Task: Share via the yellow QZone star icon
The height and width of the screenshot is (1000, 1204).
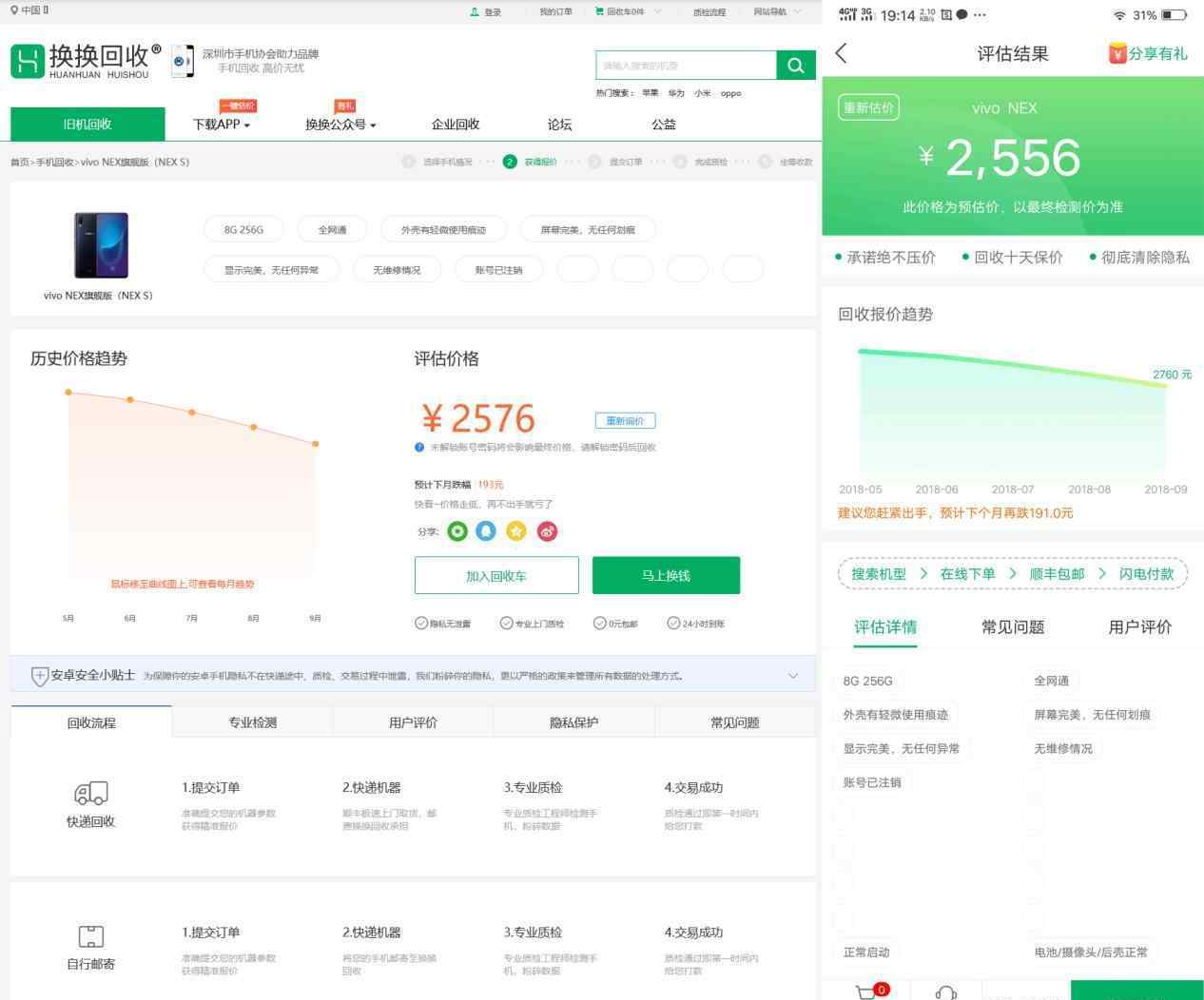Action: tap(516, 531)
